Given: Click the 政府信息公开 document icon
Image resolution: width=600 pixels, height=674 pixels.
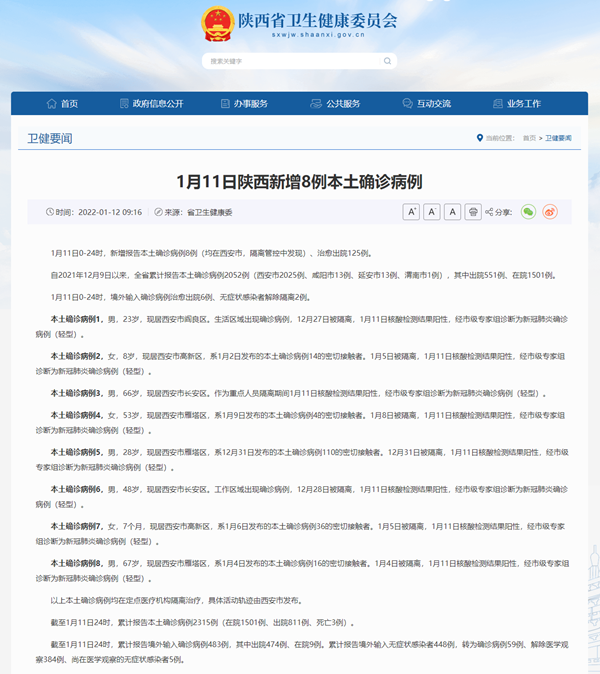Looking at the screenshot, I should pyautogui.click(x=124, y=104).
